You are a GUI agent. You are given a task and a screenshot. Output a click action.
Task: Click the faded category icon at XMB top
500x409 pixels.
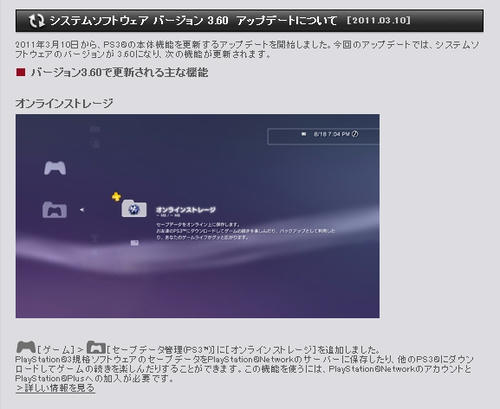click(x=95, y=129)
